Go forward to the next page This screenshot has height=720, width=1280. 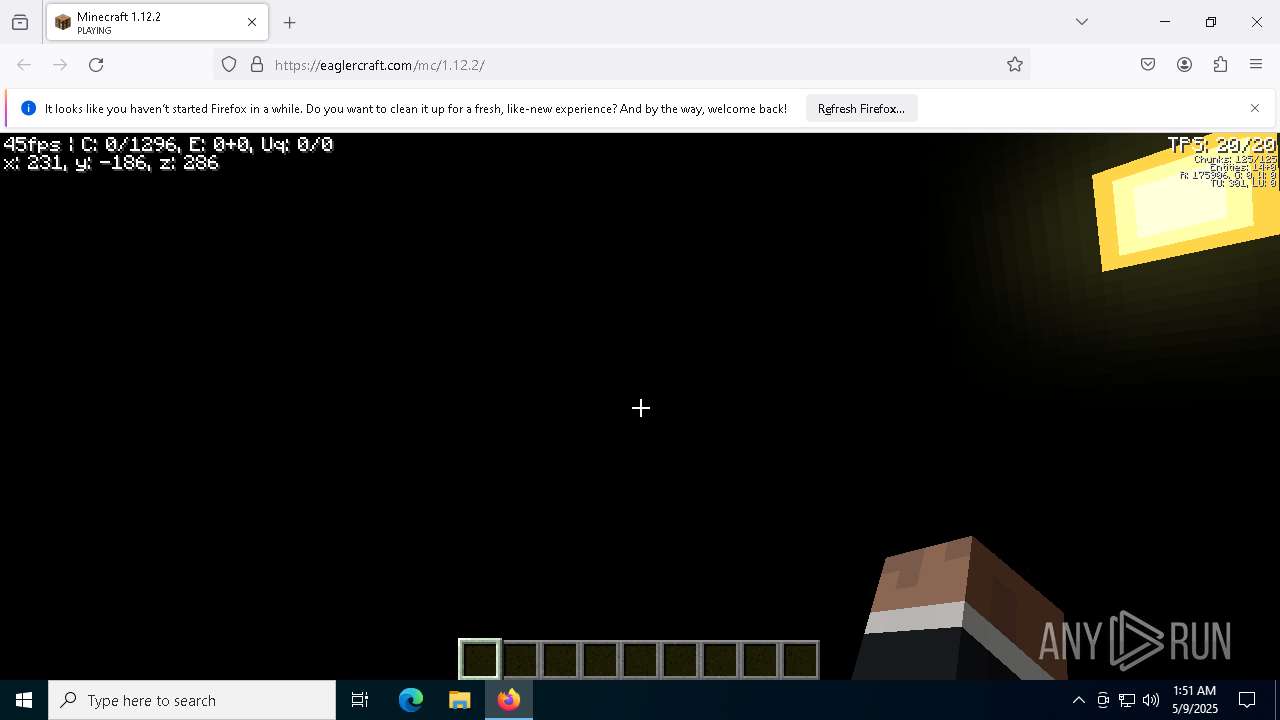(x=60, y=65)
